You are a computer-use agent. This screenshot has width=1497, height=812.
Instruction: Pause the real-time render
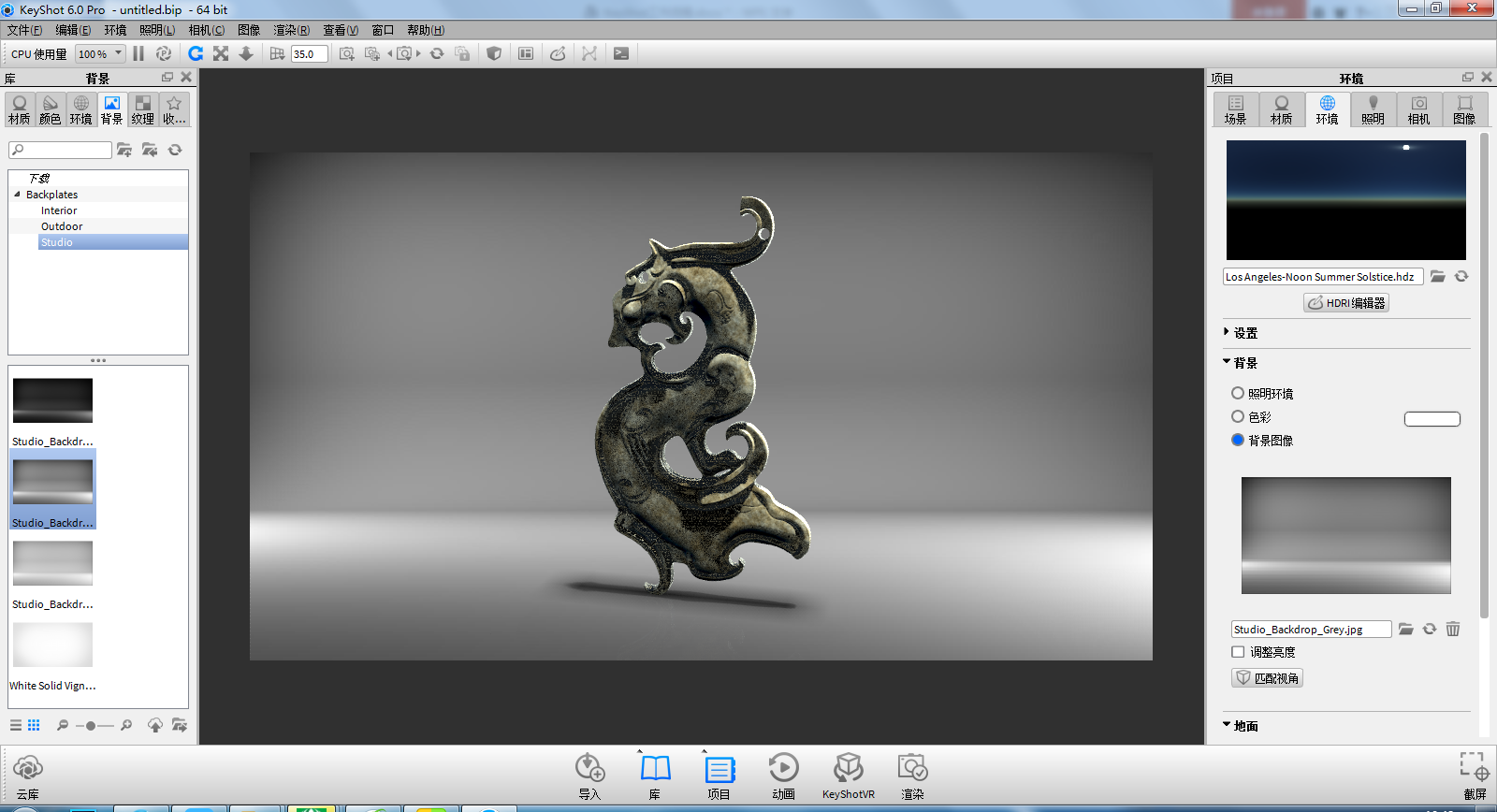point(138,53)
